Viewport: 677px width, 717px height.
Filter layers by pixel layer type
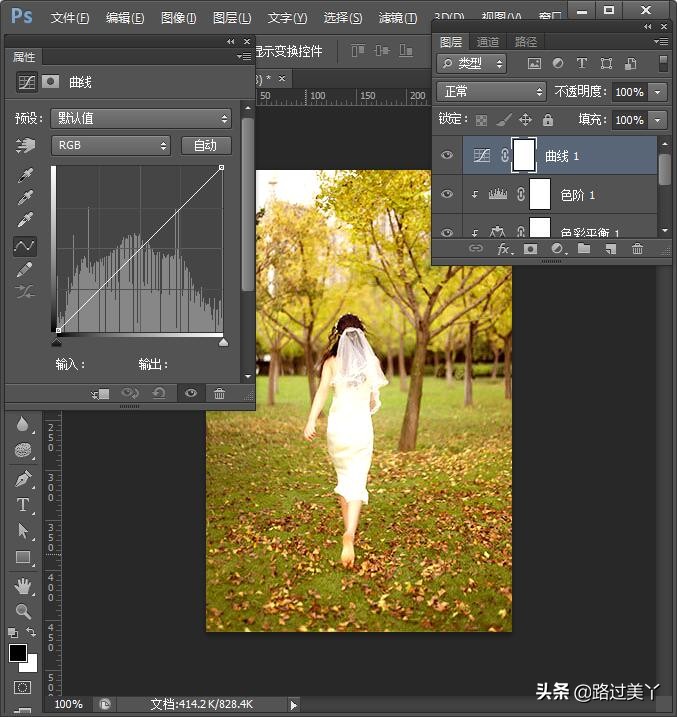534,64
